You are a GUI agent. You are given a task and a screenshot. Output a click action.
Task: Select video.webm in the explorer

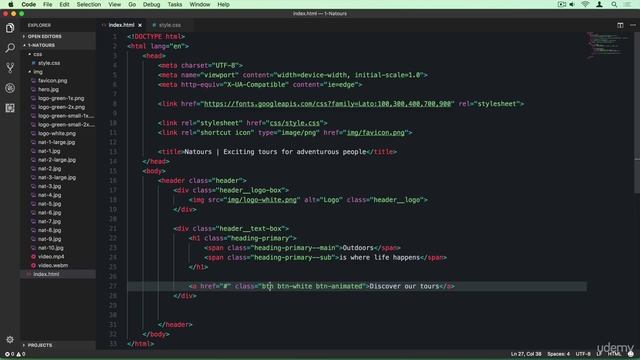[x=53, y=265]
